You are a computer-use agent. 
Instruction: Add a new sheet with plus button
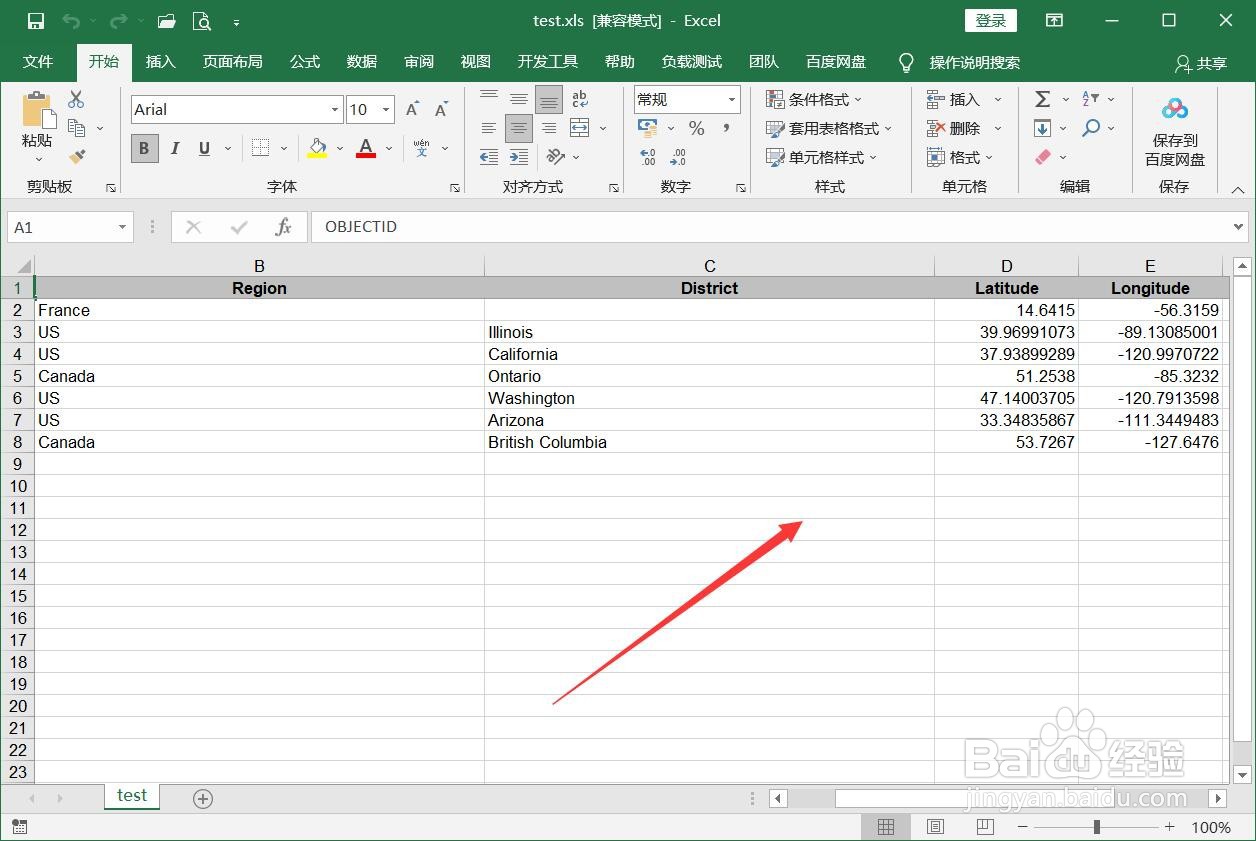pyautogui.click(x=203, y=798)
